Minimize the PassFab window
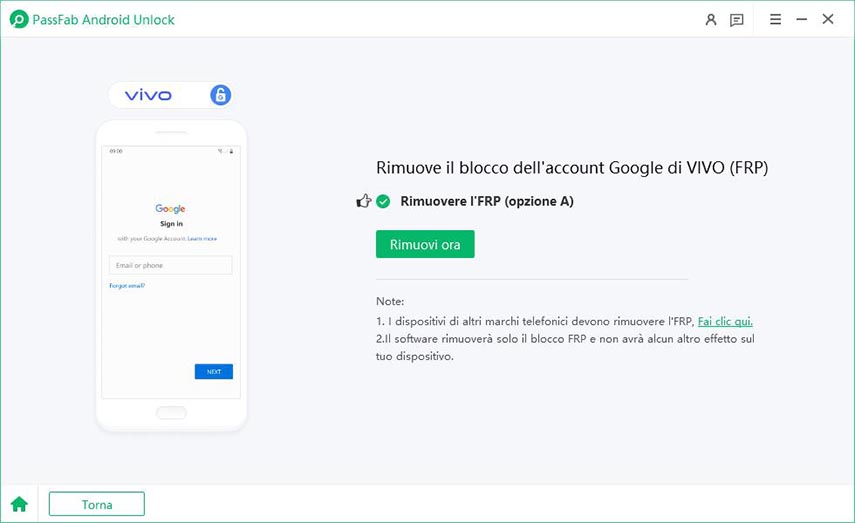855x523 pixels. 802,19
